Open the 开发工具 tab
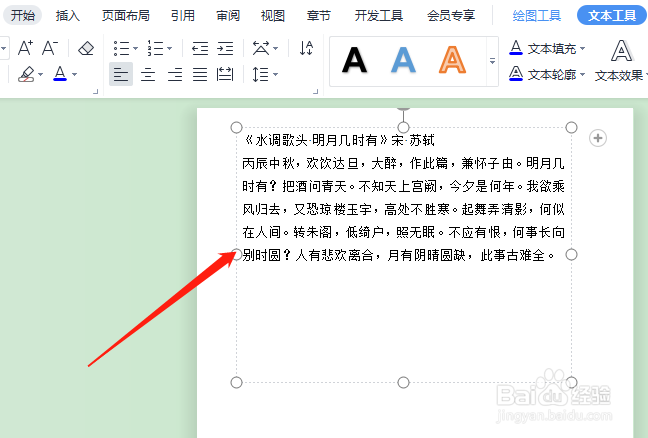The height and width of the screenshot is (438, 648). pos(379,15)
